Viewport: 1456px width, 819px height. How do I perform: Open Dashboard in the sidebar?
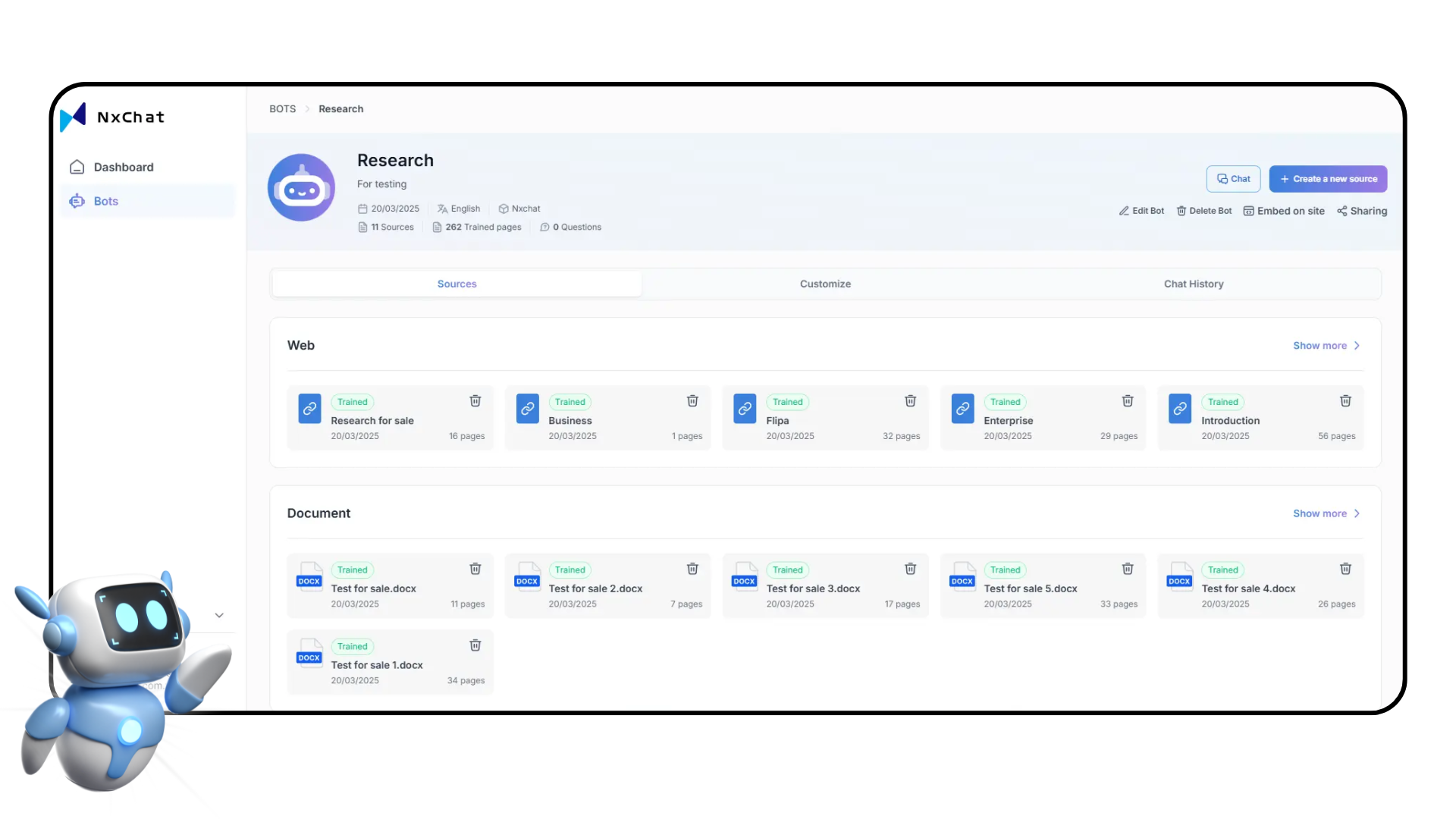(123, 167)
